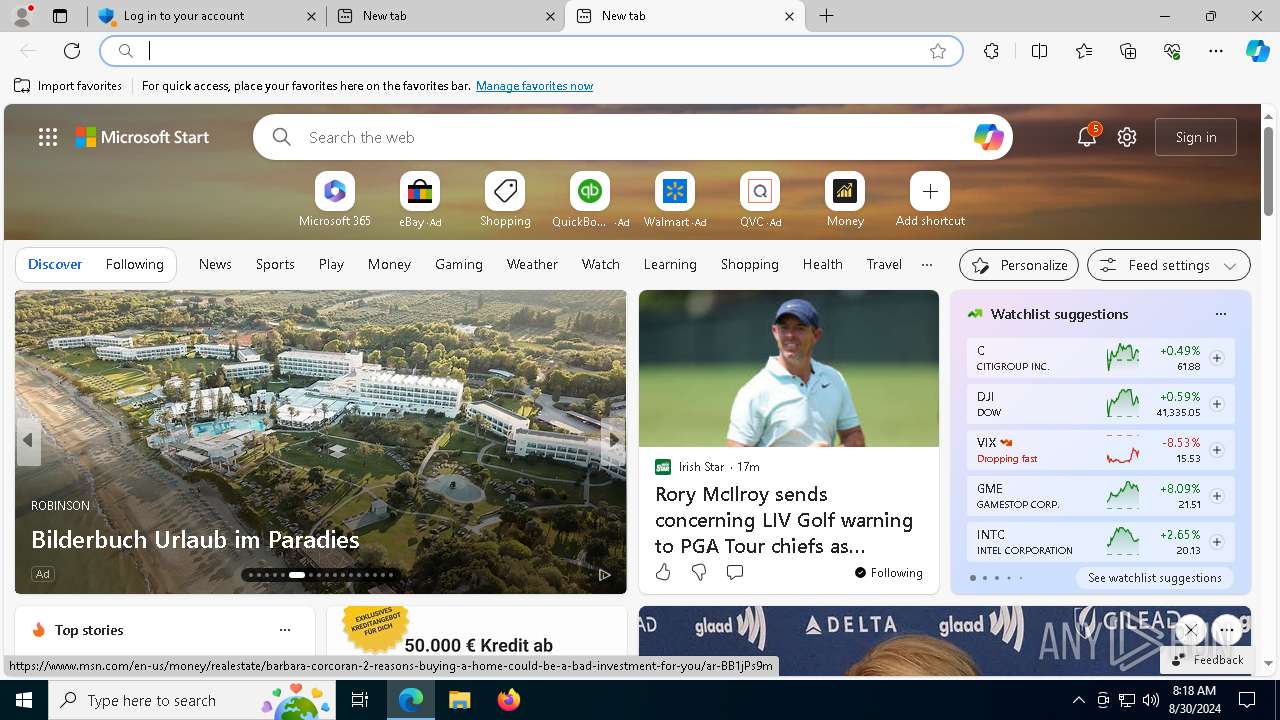Open Copilot in the web search box

pyautogui.click(x=988, y=137)
